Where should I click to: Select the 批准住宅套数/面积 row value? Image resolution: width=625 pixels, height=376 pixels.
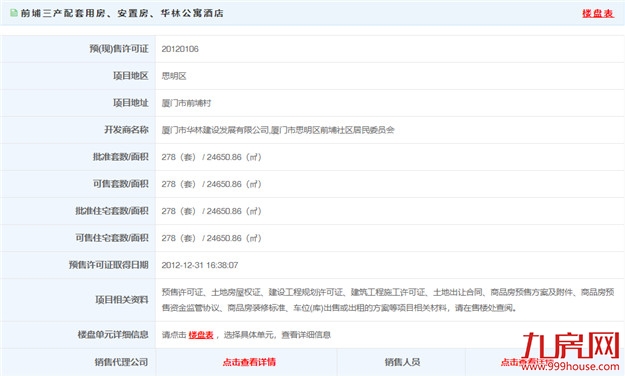click(211, 211)
